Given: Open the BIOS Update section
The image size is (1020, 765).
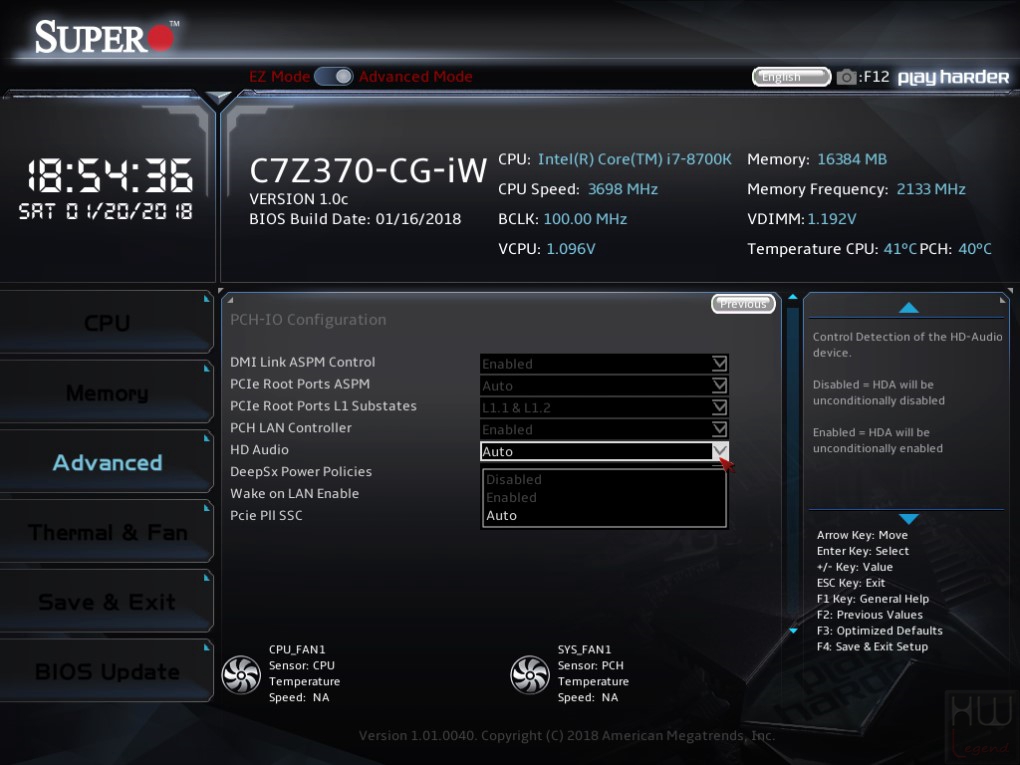Looking at the screenshot, I should tap(107, 671).
